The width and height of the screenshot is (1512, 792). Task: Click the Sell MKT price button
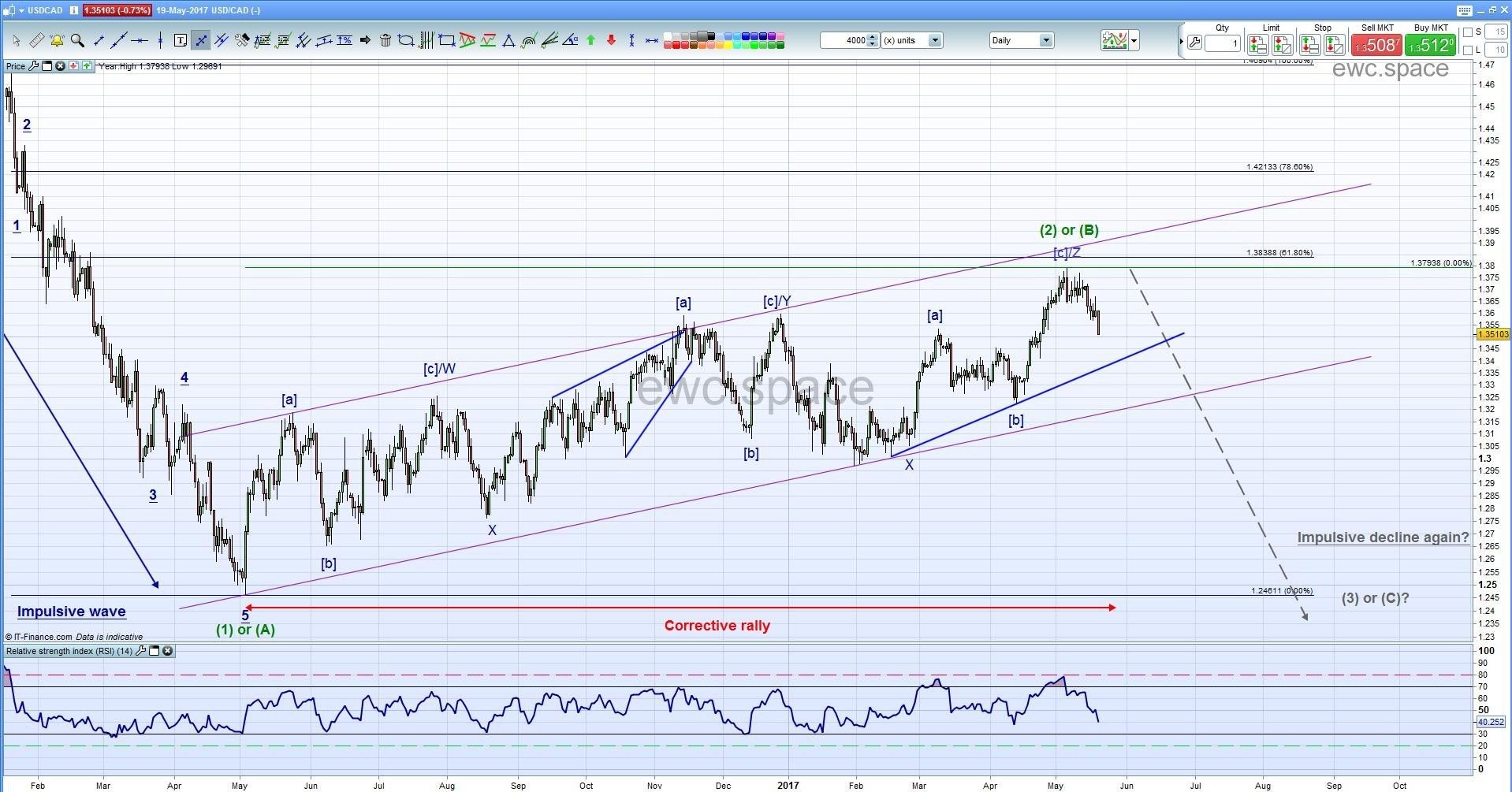click(x=1376, y=45)
